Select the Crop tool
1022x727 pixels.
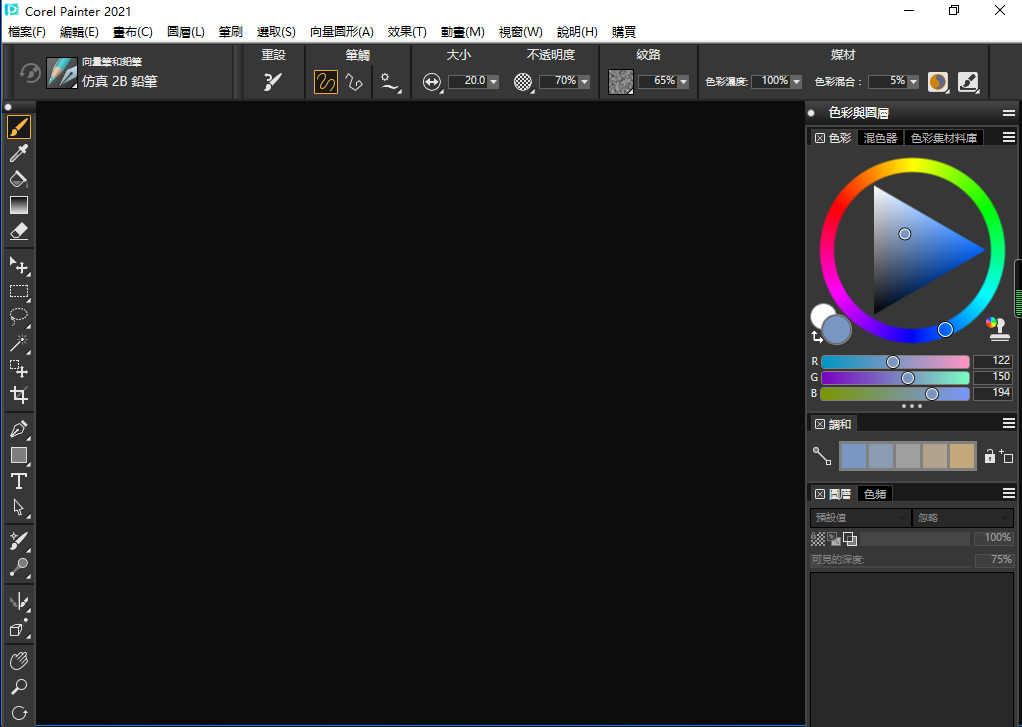(x=18, y=395)
